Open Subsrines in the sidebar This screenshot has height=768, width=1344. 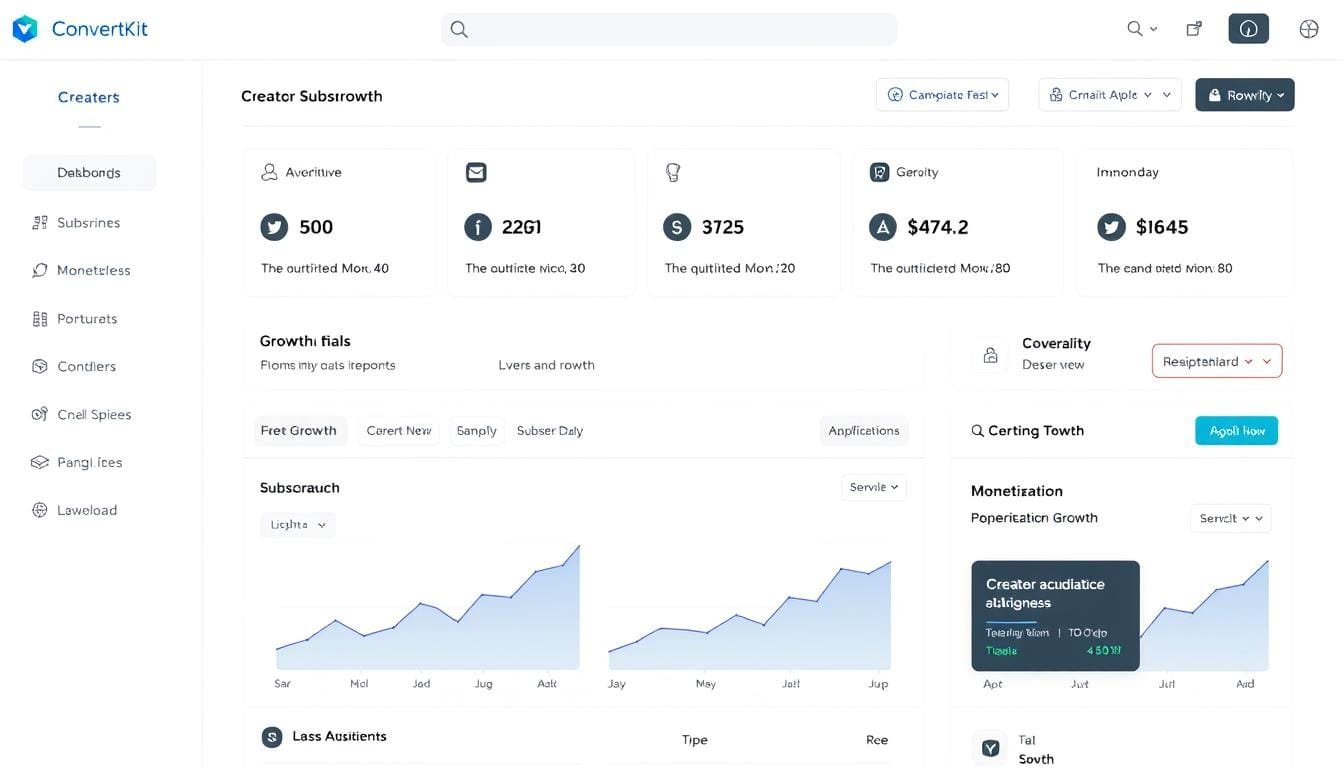point(88,223)
